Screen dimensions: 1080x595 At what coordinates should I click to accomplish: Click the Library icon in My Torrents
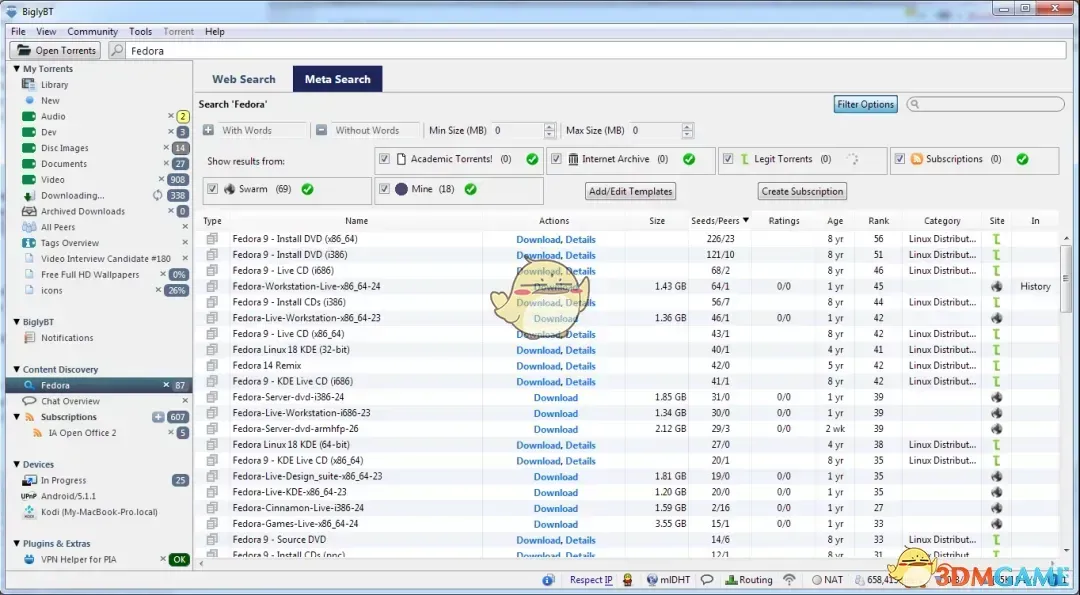pos(30,85)
